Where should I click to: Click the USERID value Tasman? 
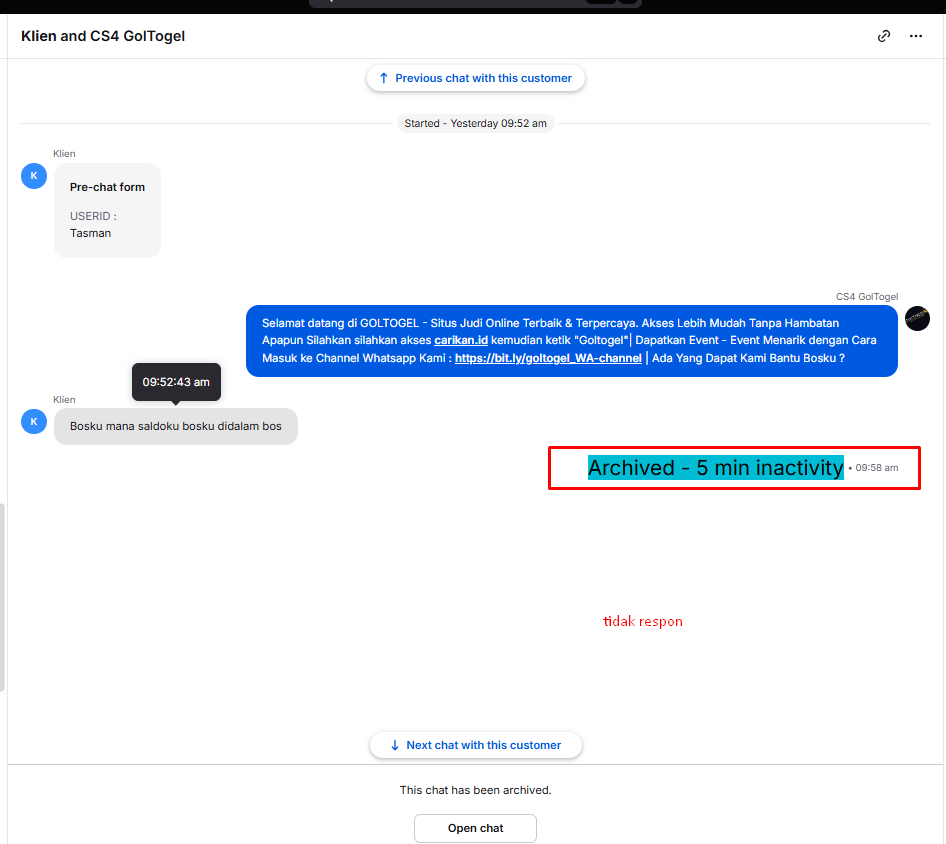point(90,233)
